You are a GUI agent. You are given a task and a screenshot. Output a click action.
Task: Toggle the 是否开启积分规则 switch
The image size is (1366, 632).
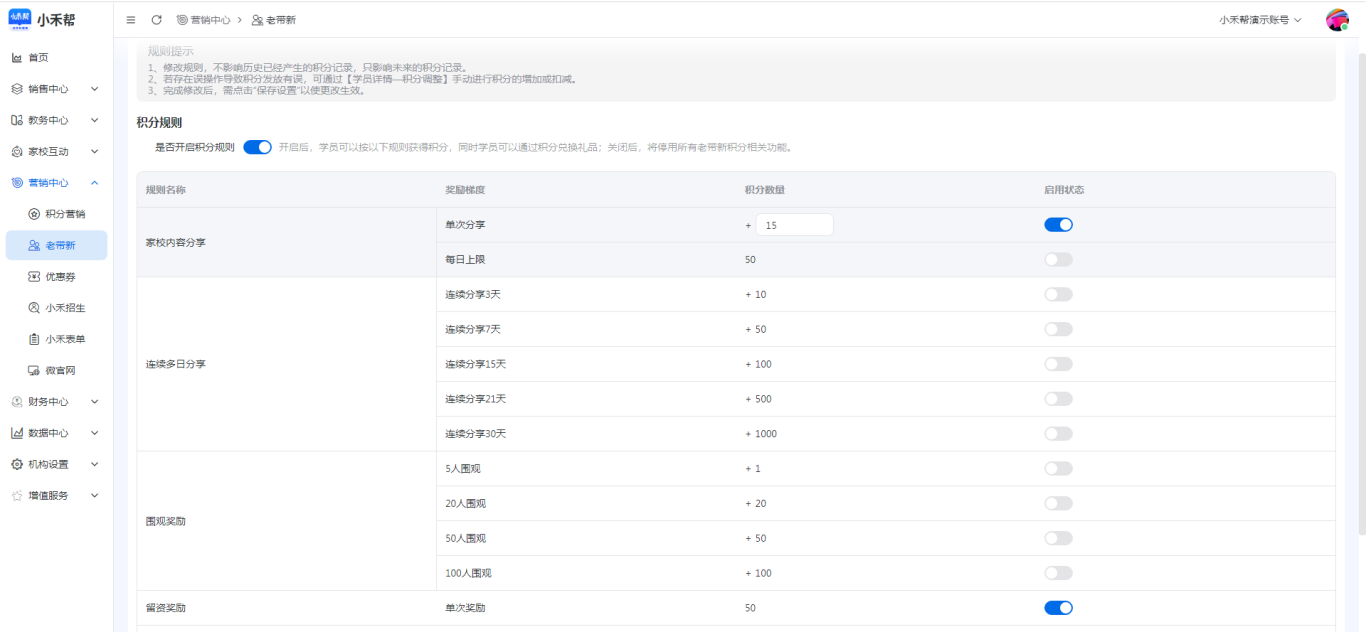pyautogui.click(x=257, y=147)
